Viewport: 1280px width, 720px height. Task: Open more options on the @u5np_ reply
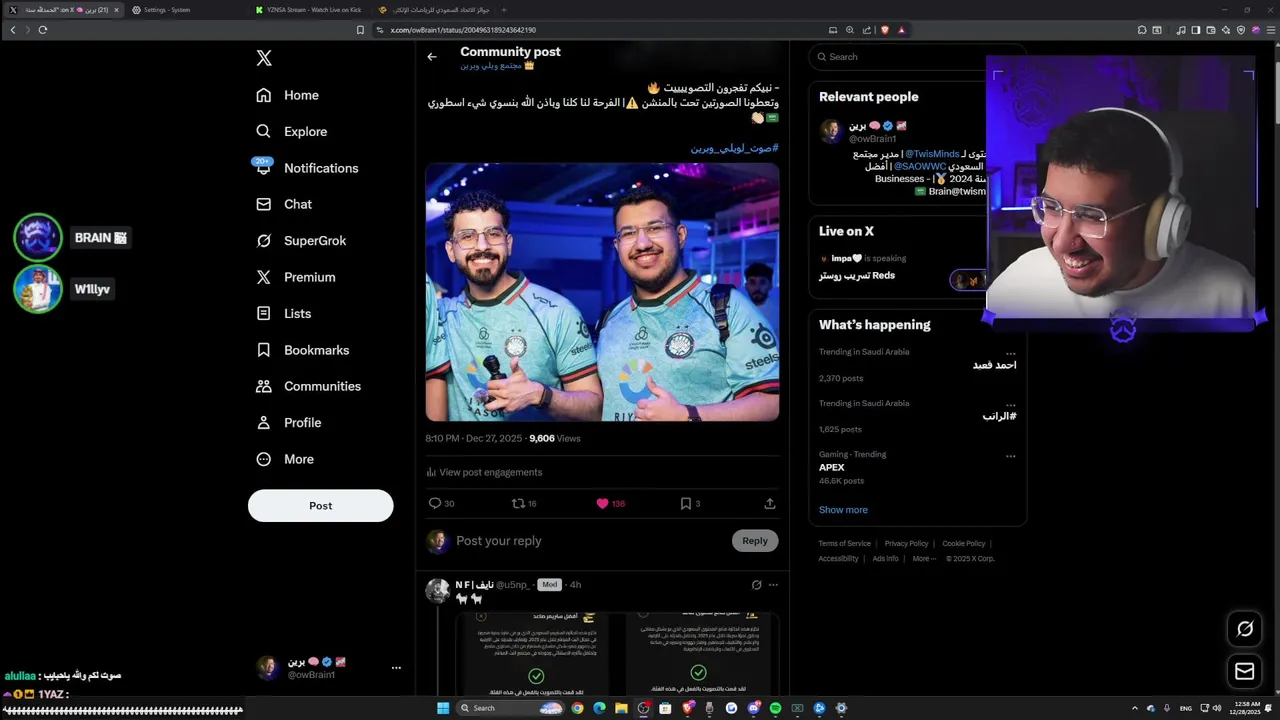(x=773, y=585)
